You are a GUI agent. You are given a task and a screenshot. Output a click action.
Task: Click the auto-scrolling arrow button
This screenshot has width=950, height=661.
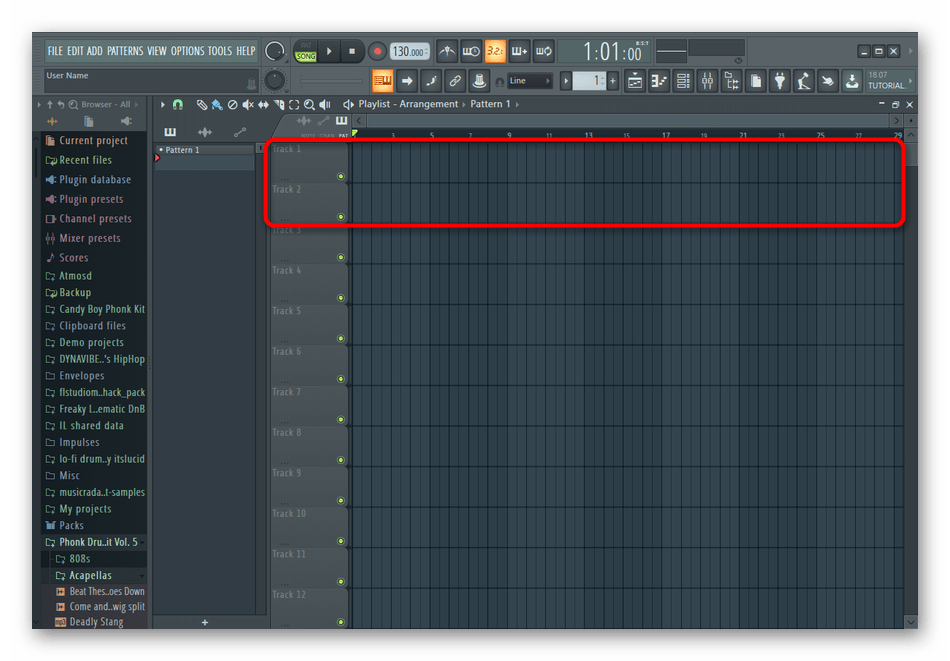click(x=407, y=81)
